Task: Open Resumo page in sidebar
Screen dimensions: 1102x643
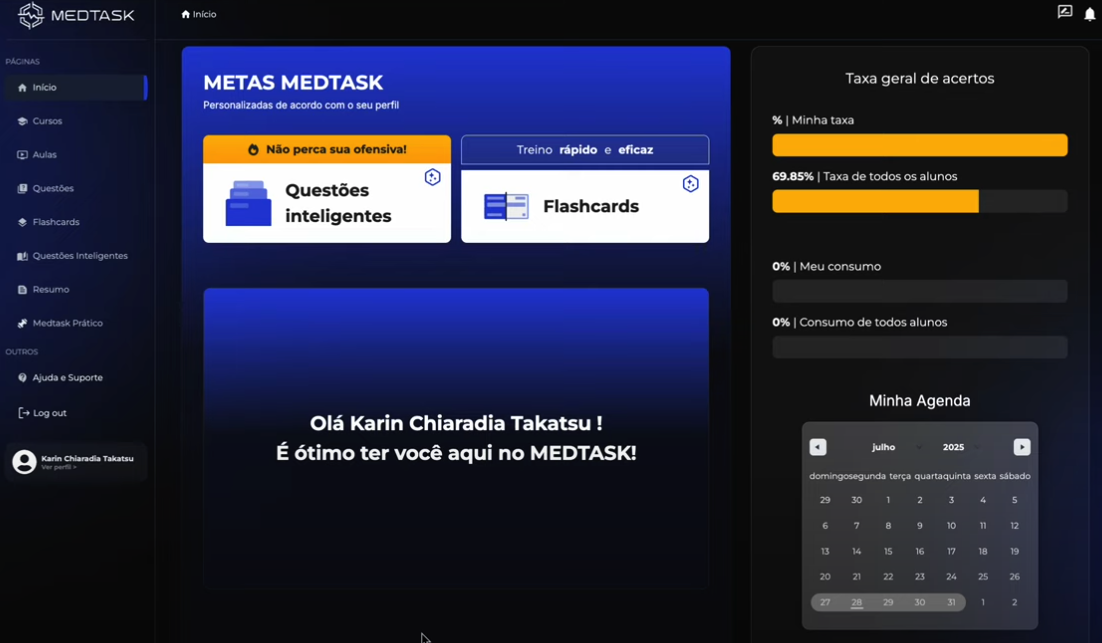Action: click(x=76, y=290)
